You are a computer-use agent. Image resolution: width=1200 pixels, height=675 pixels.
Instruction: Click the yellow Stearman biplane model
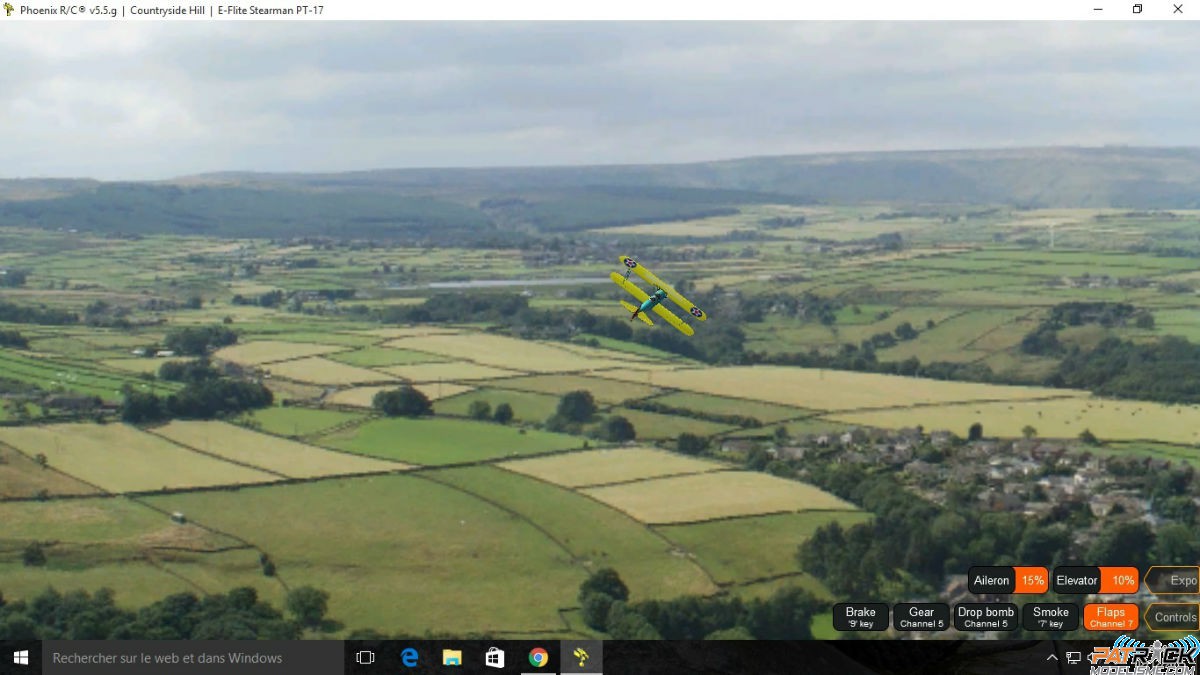point(657,295)
